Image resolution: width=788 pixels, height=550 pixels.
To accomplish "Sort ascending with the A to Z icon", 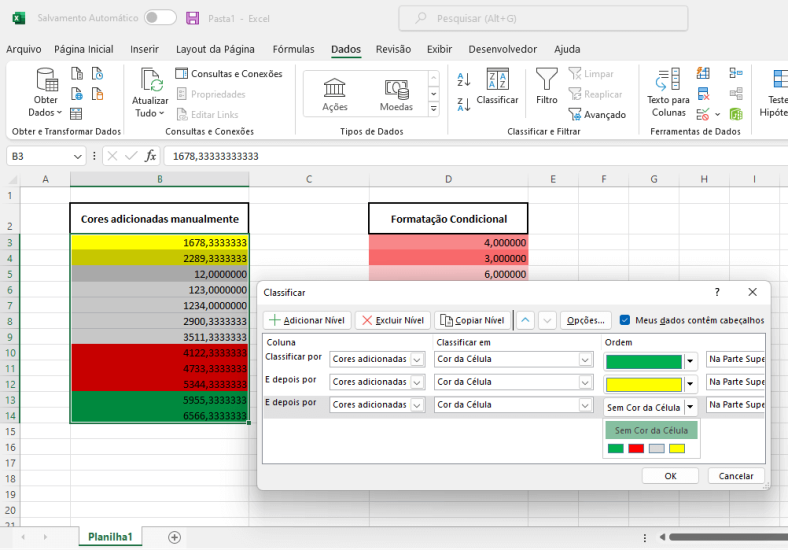I will tap(464, 80).
